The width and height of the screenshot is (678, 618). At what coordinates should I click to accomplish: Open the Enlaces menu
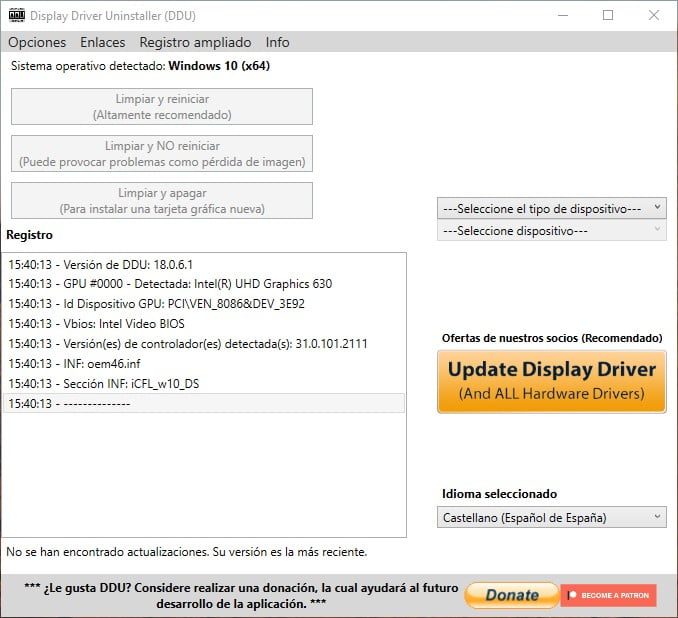point(102,42)
